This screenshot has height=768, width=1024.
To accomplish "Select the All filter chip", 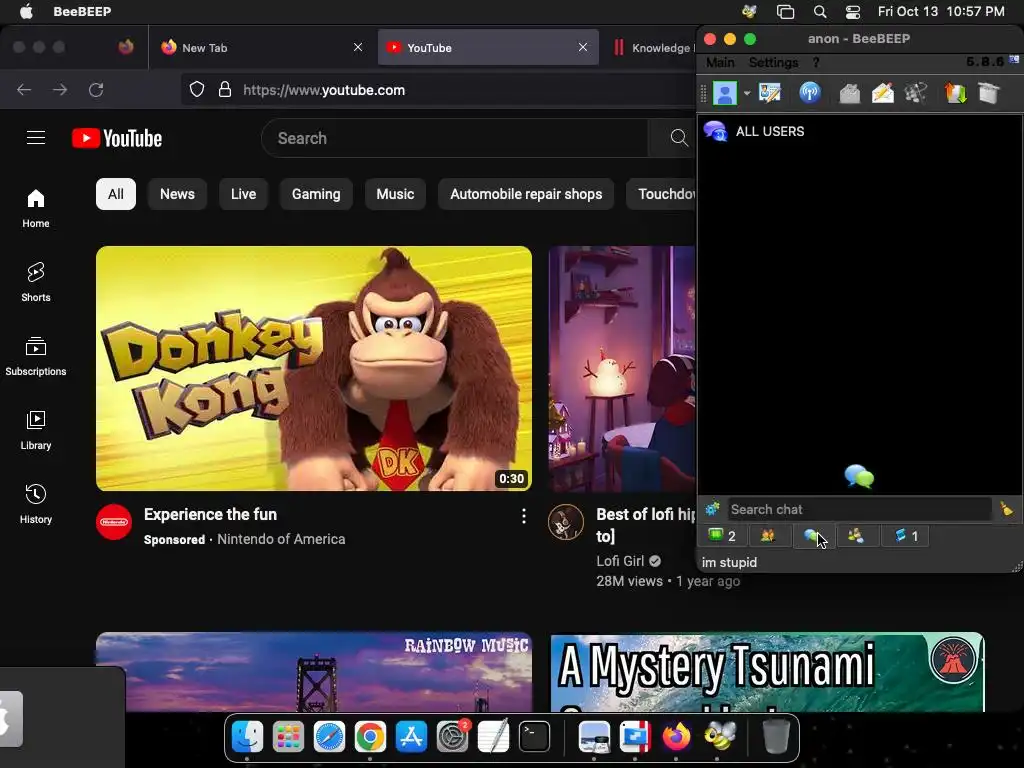I will click(x=116, y=194).
